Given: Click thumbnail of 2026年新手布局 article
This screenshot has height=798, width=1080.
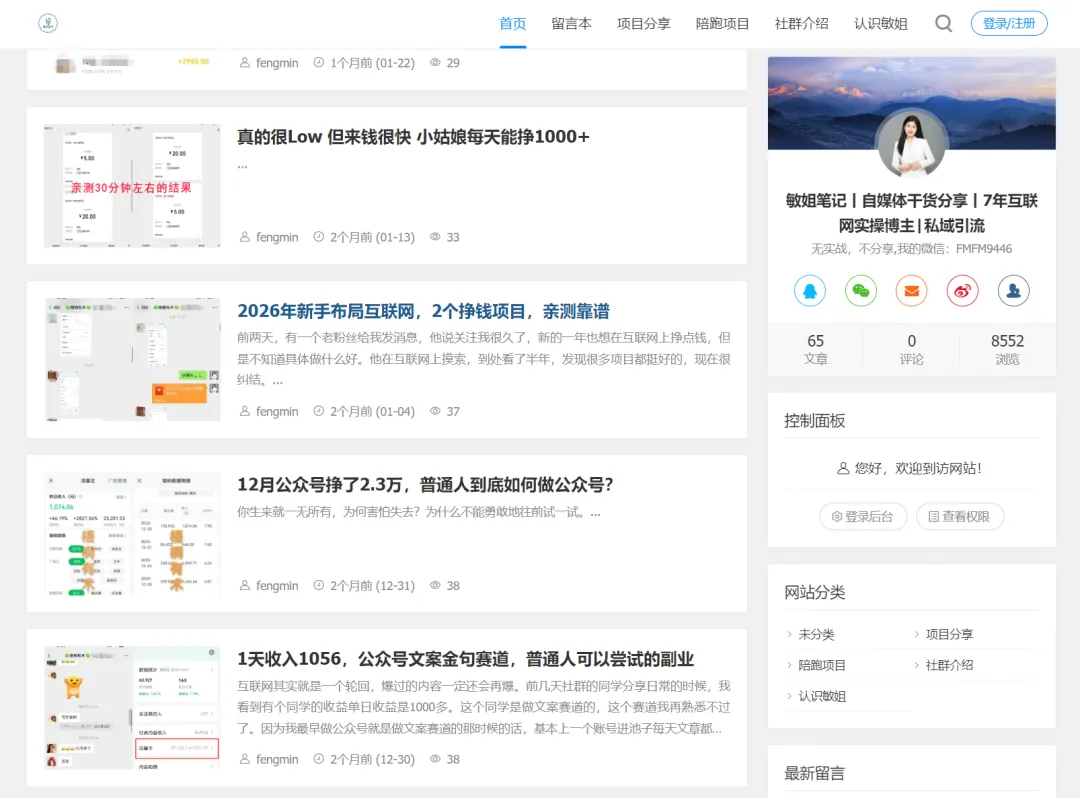Looking at the screenshot, I should (x=132, y=359).
